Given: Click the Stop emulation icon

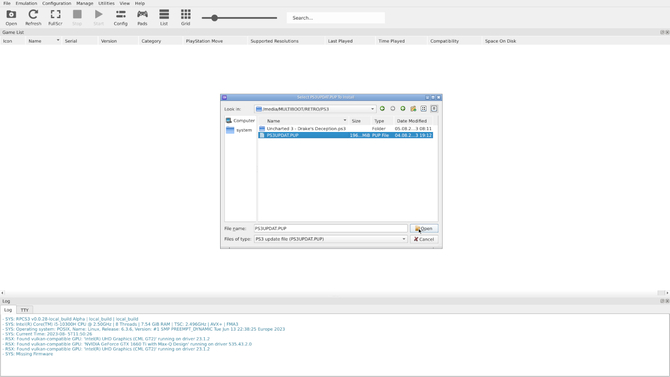Looking at the screenshot, I should pyautogui.click(x=77, y=18).
